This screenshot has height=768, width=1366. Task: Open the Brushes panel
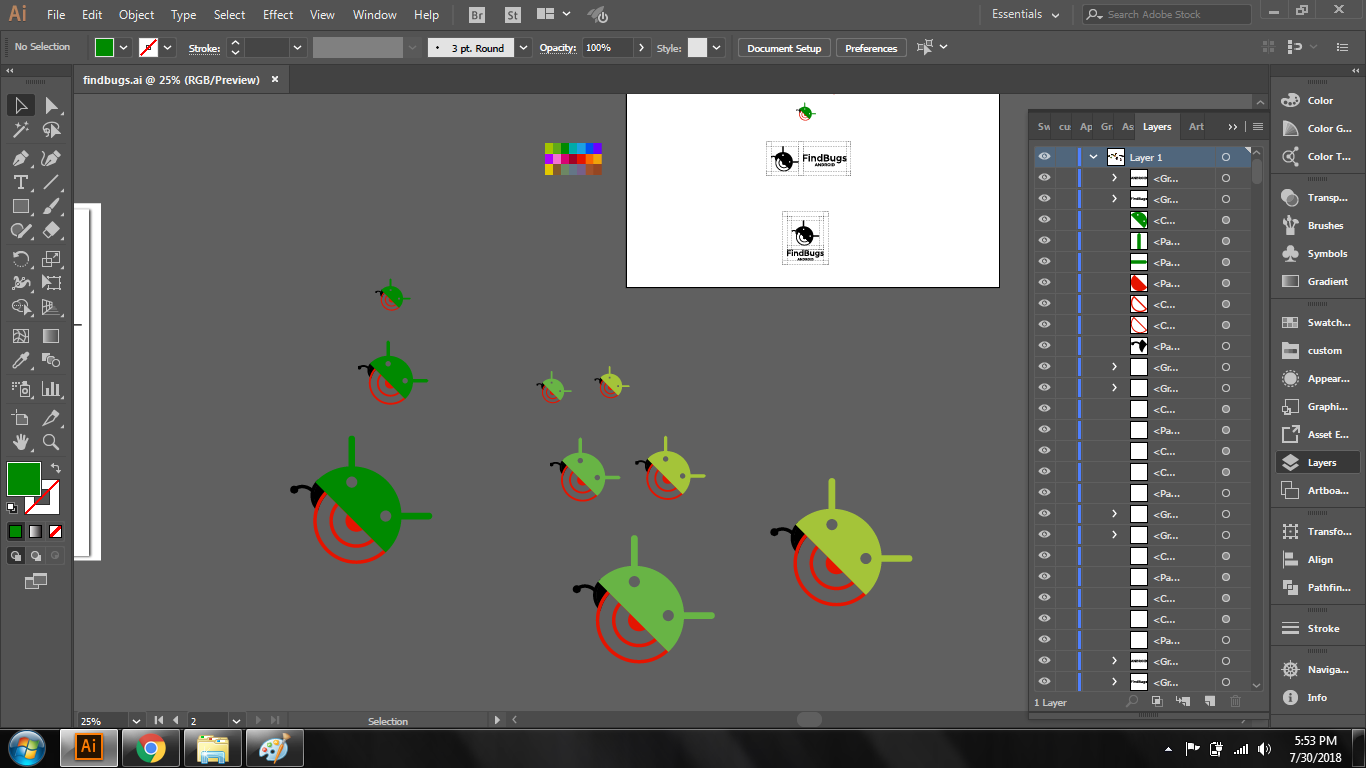(x=1317, y=226)
